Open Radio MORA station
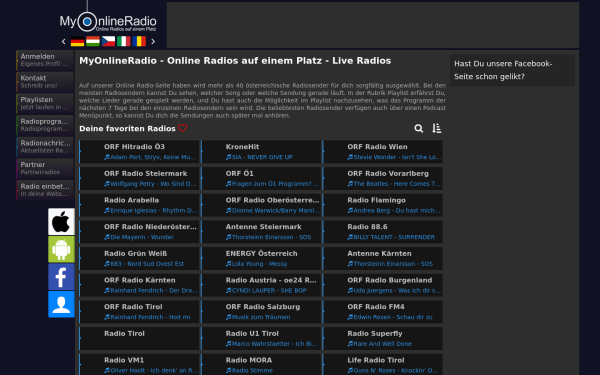The height and width of the screenshot is (375, 600). (261, 364)
